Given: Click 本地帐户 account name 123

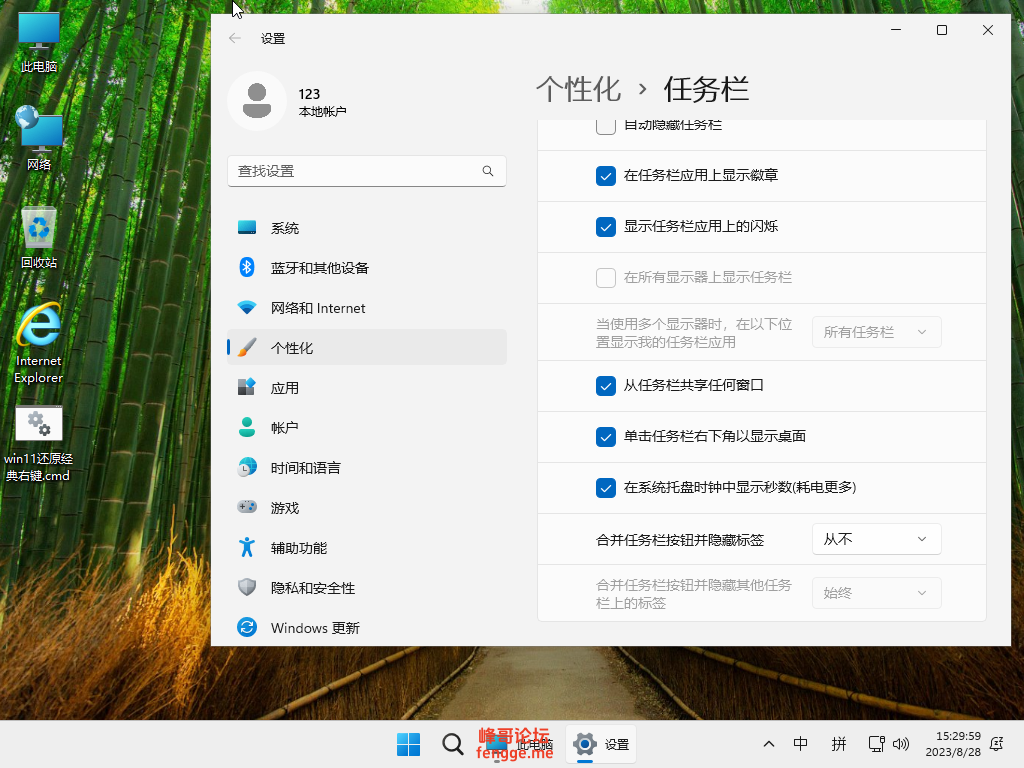Looking at the screenshot, I should click(x=322, y=102).
